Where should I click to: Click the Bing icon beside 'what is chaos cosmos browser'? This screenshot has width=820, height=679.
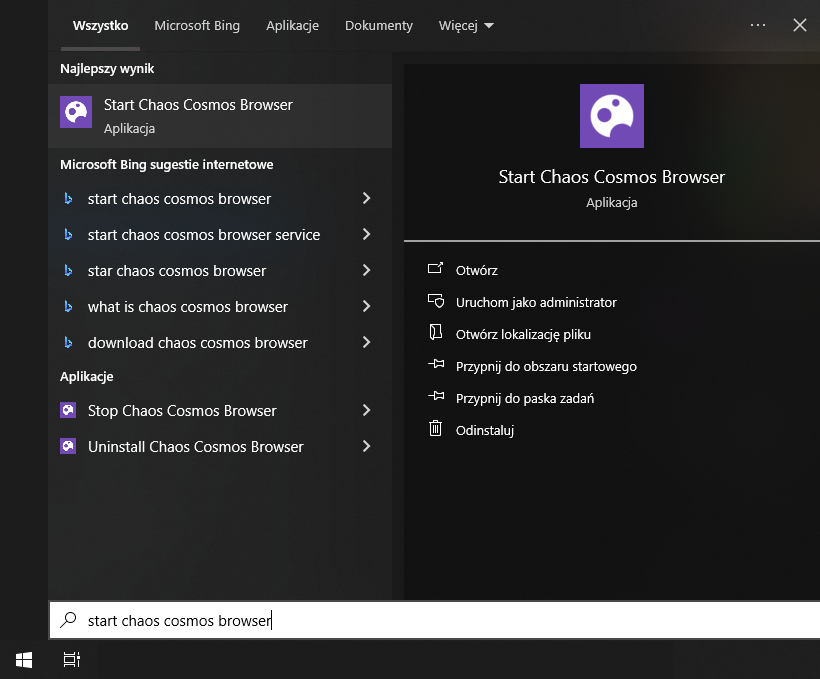coord(68,307)
